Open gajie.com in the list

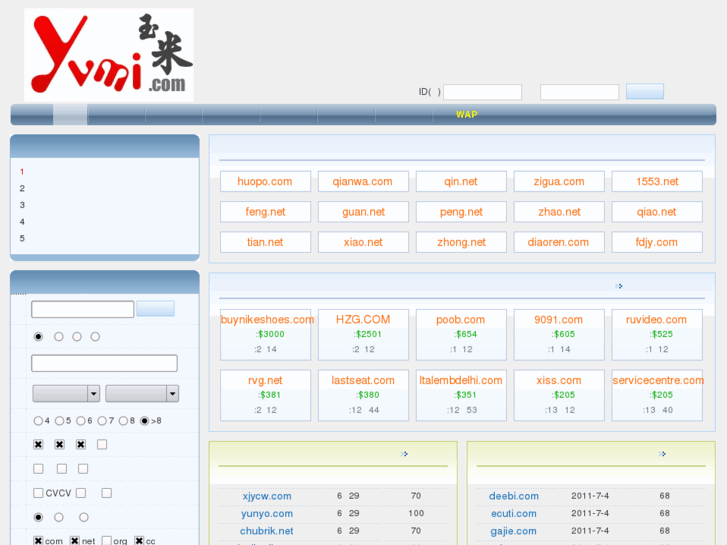coord(513,531)
